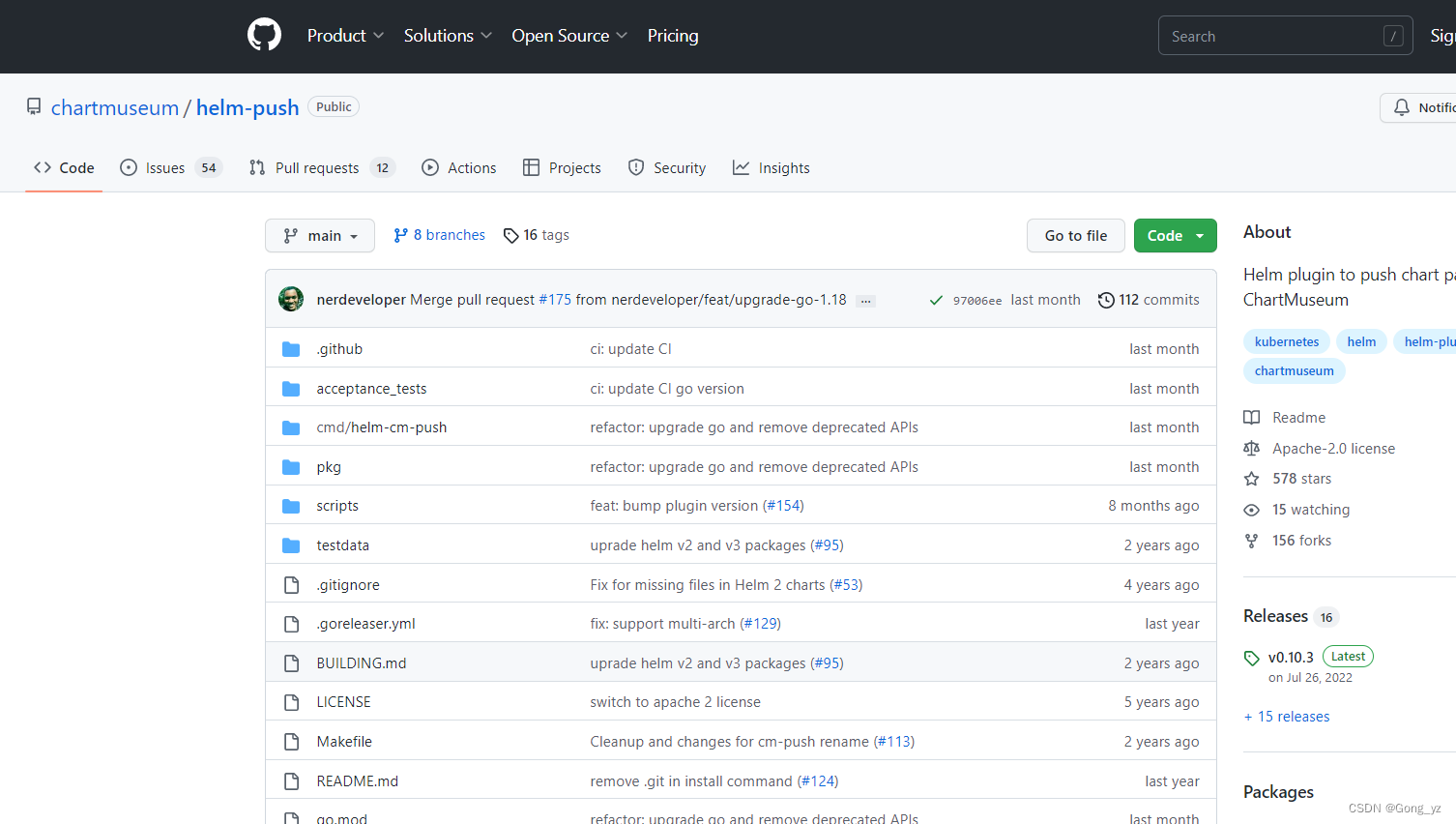Click the chartmuseum topic tag
This screenshot has height=824, width=1456.
[1295, 370]
